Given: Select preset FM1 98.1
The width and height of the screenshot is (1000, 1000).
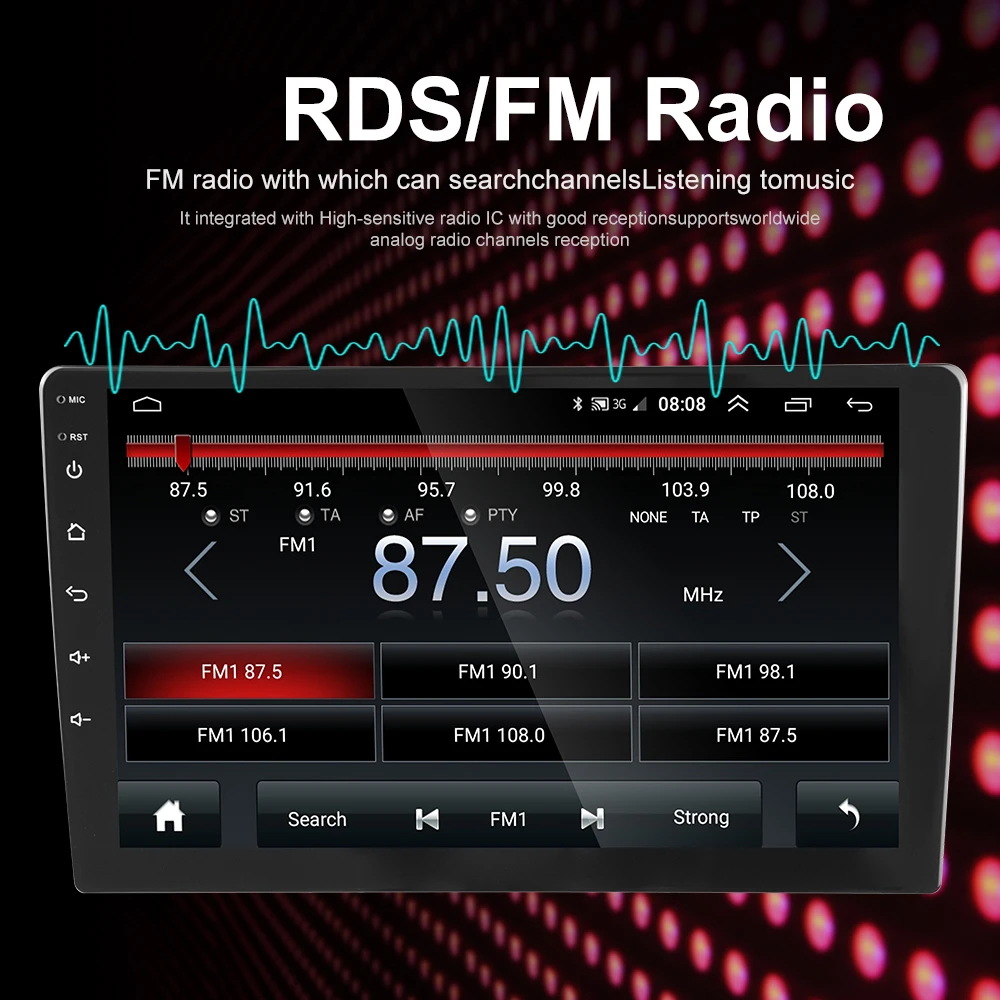Looking at the screenshot, I should tap(763, 671).
